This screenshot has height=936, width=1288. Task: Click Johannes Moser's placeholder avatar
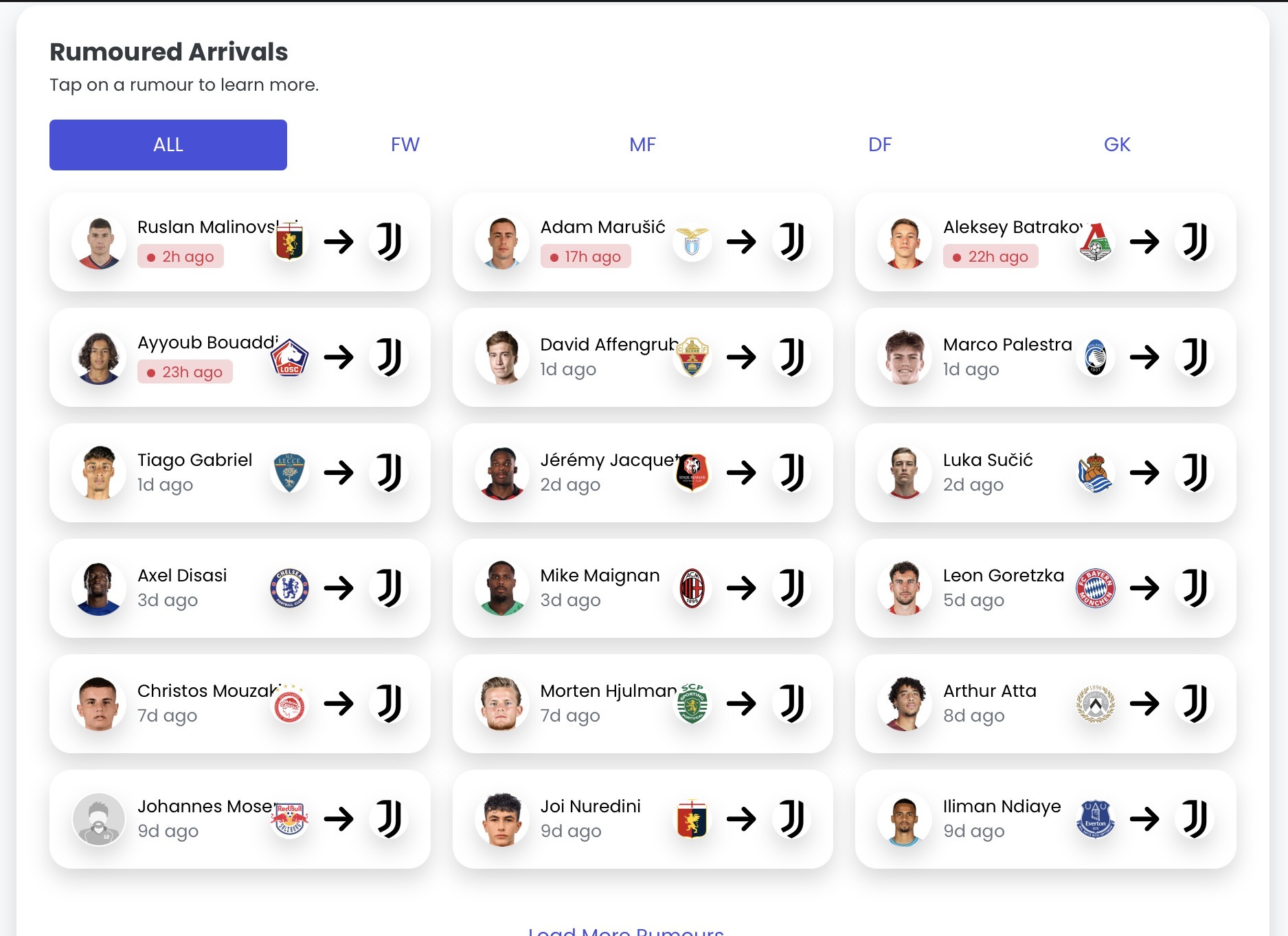coord(99,819)
